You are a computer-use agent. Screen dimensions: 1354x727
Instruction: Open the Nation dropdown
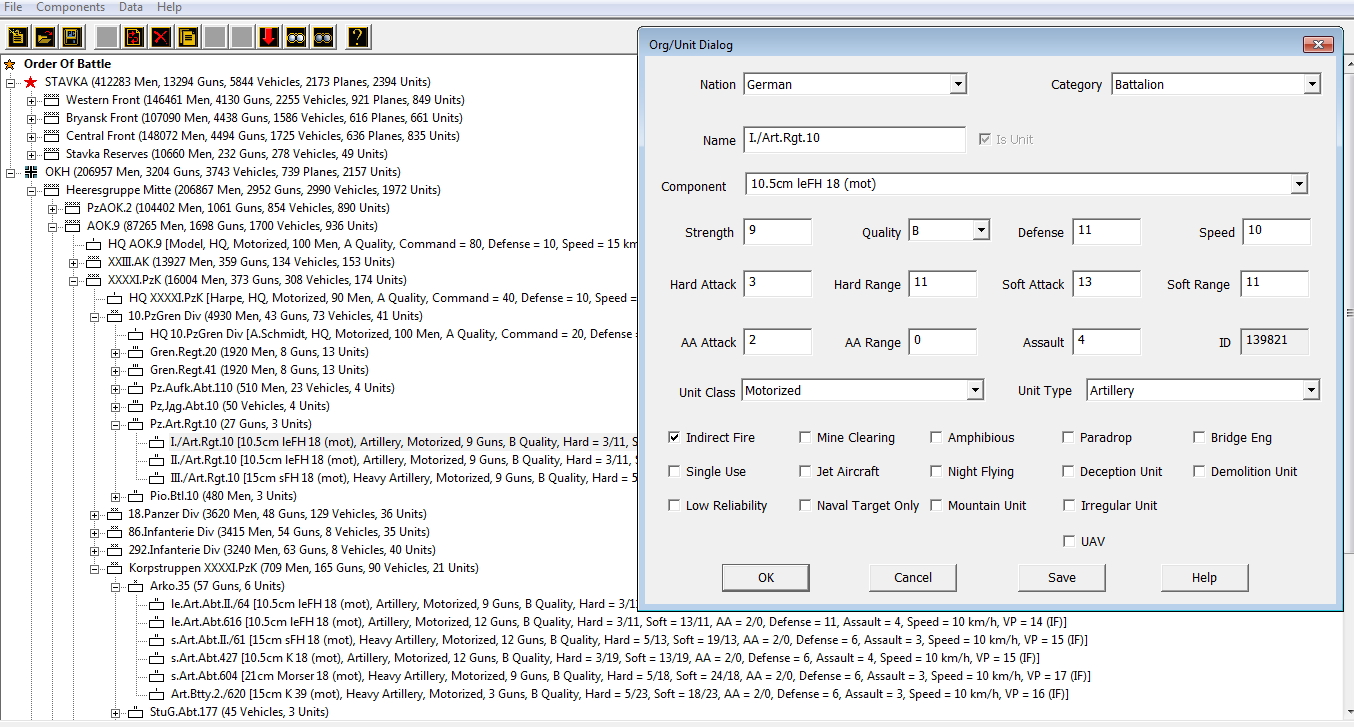957,85
